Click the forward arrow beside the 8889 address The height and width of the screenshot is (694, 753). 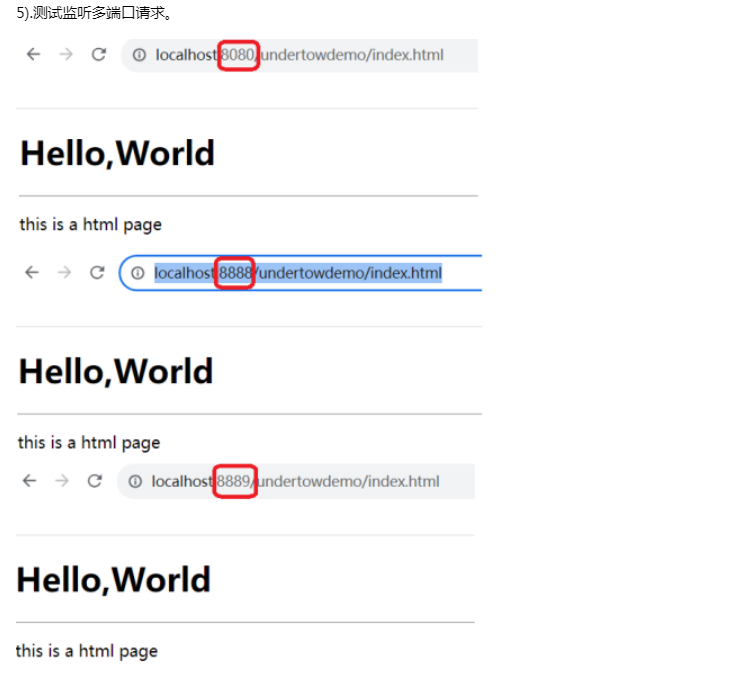[62, 481]
